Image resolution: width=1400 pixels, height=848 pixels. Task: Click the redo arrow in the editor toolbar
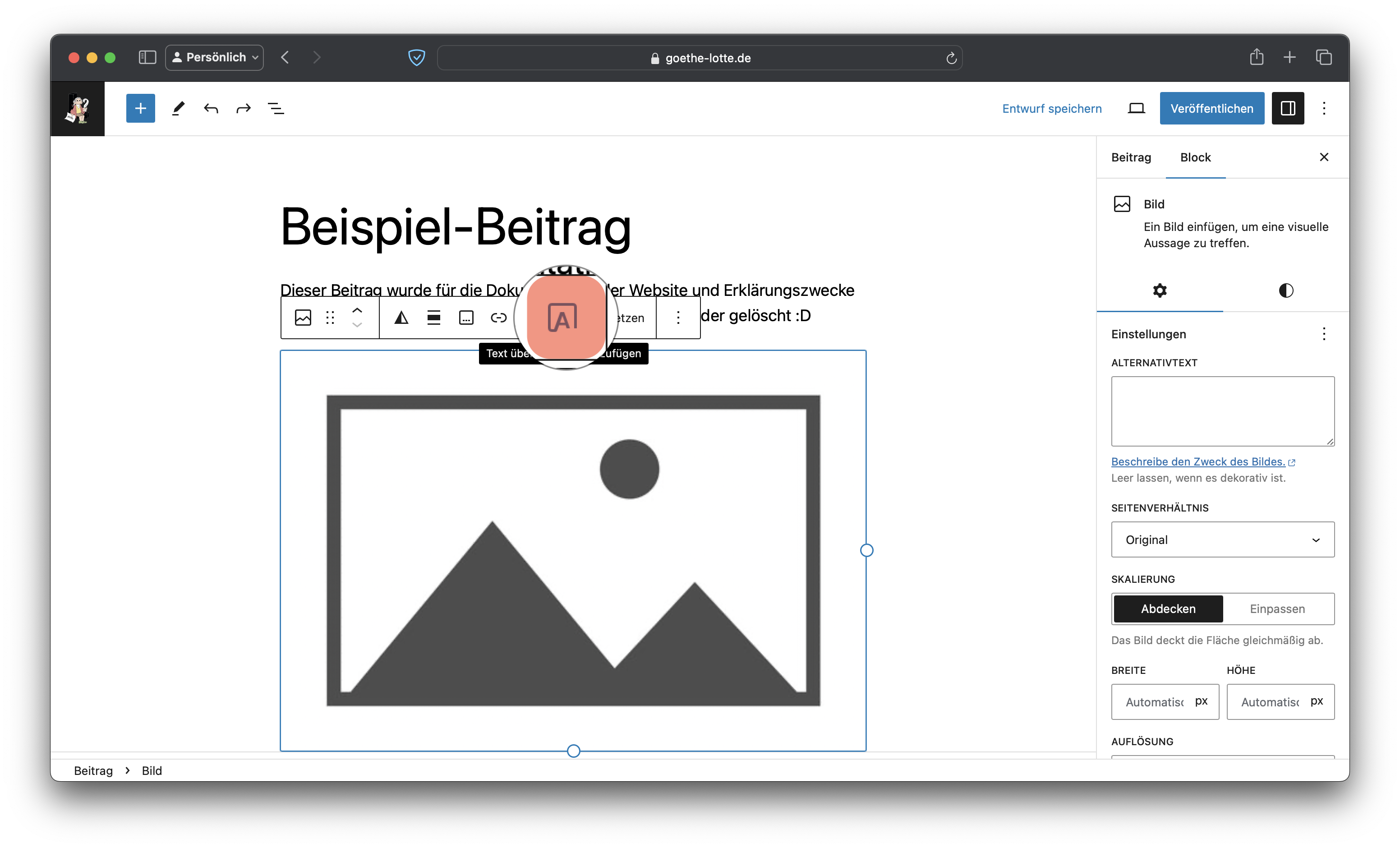coord(243,108)
